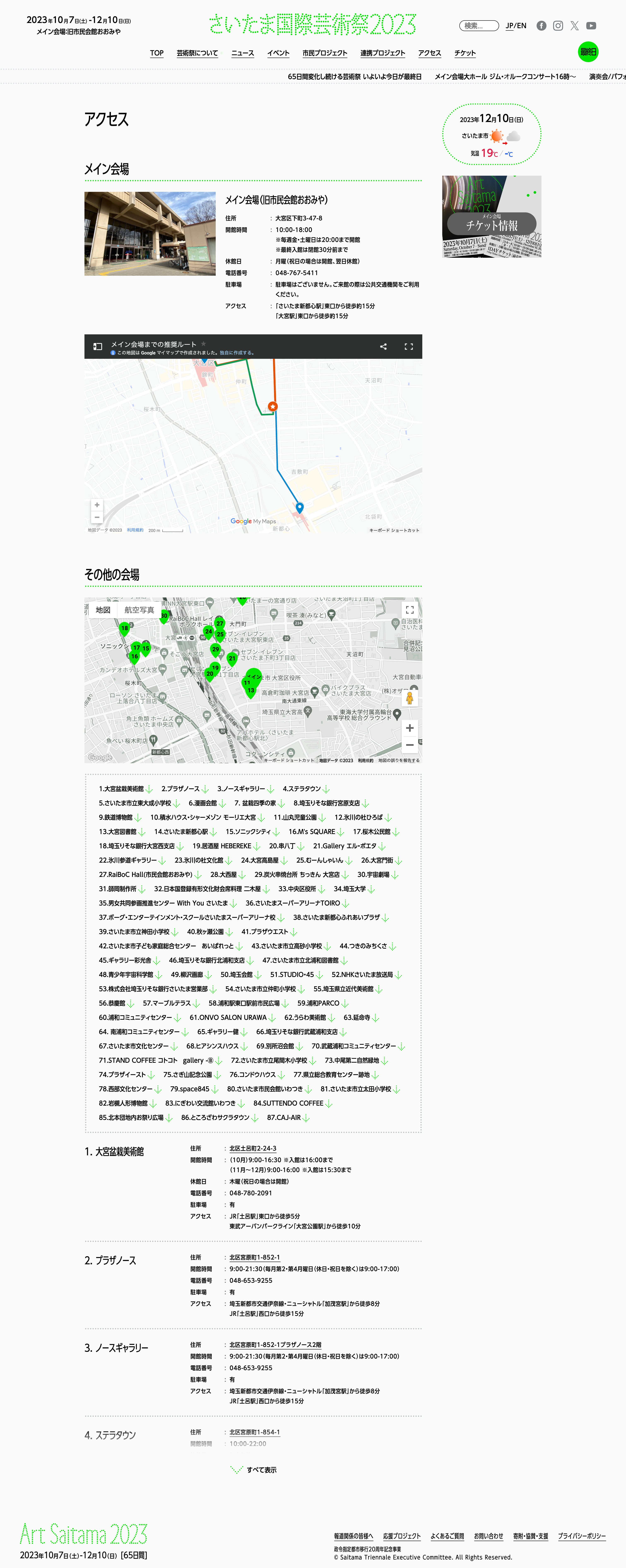Viewport: 626px width, 1568px height.
Task: Open the YouTube icon in the header
Action: [x=591, y=25]
